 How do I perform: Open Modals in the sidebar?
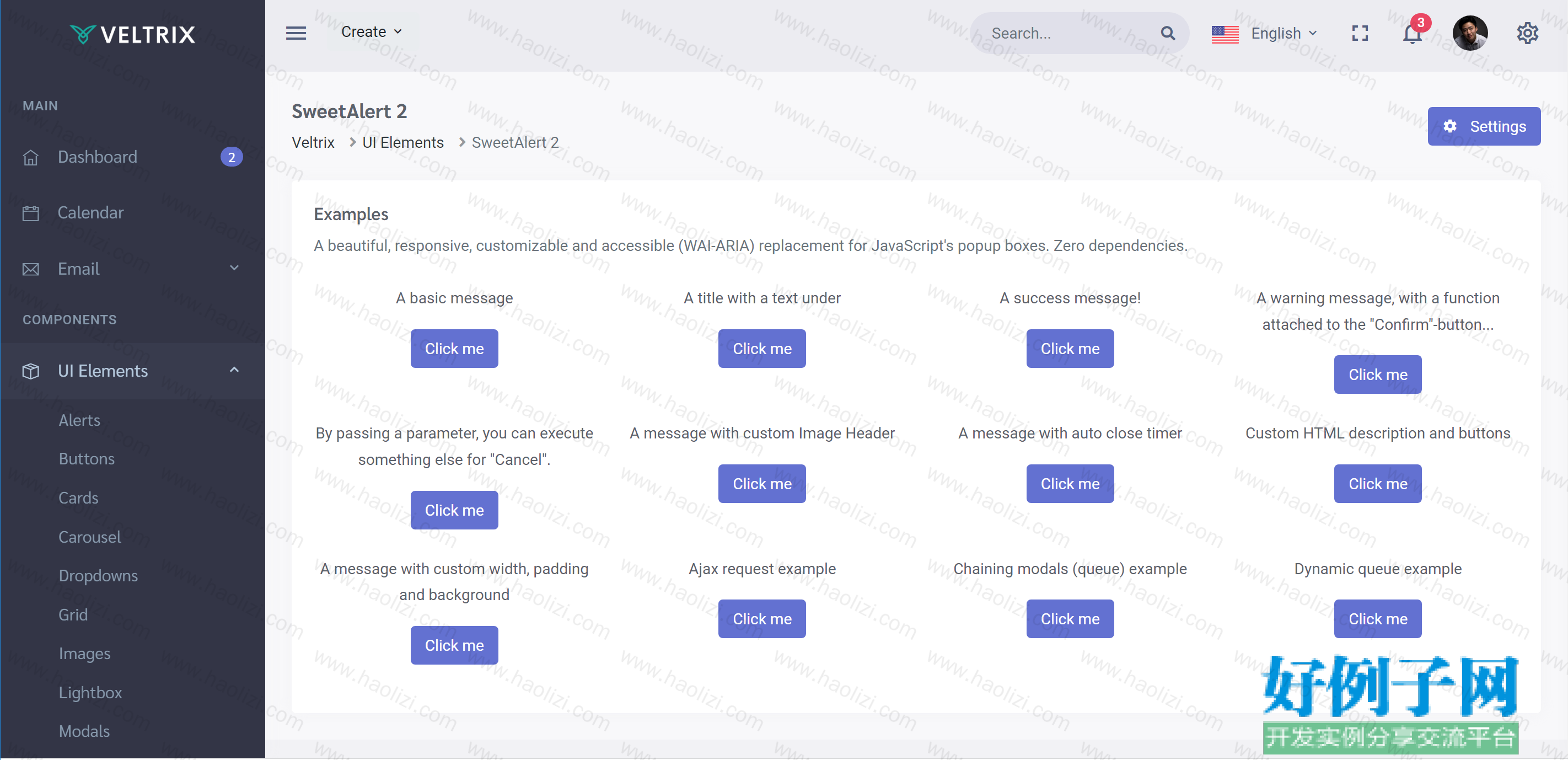click(84, 731)
